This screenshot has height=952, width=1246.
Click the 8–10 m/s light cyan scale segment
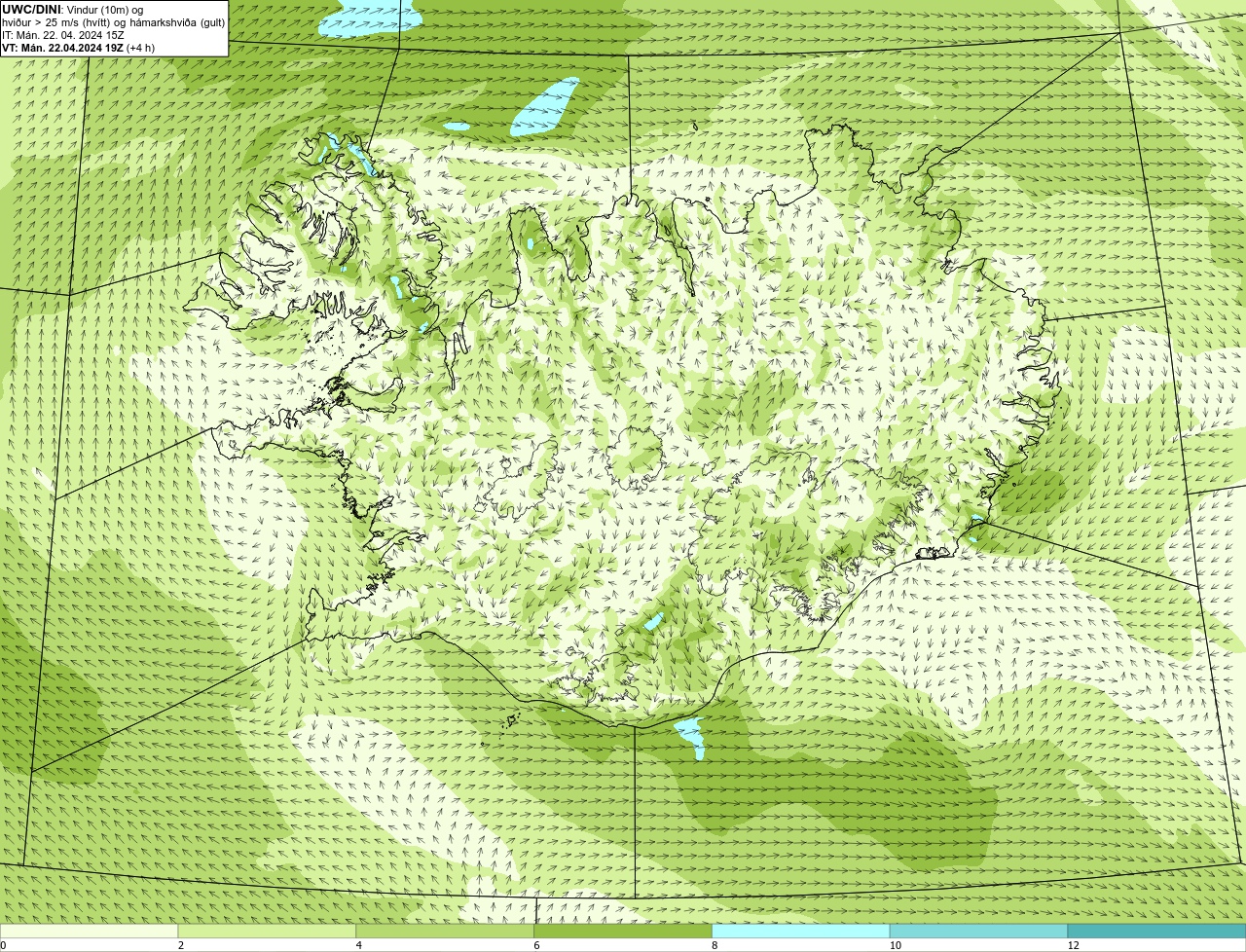[x=801, y=932]
